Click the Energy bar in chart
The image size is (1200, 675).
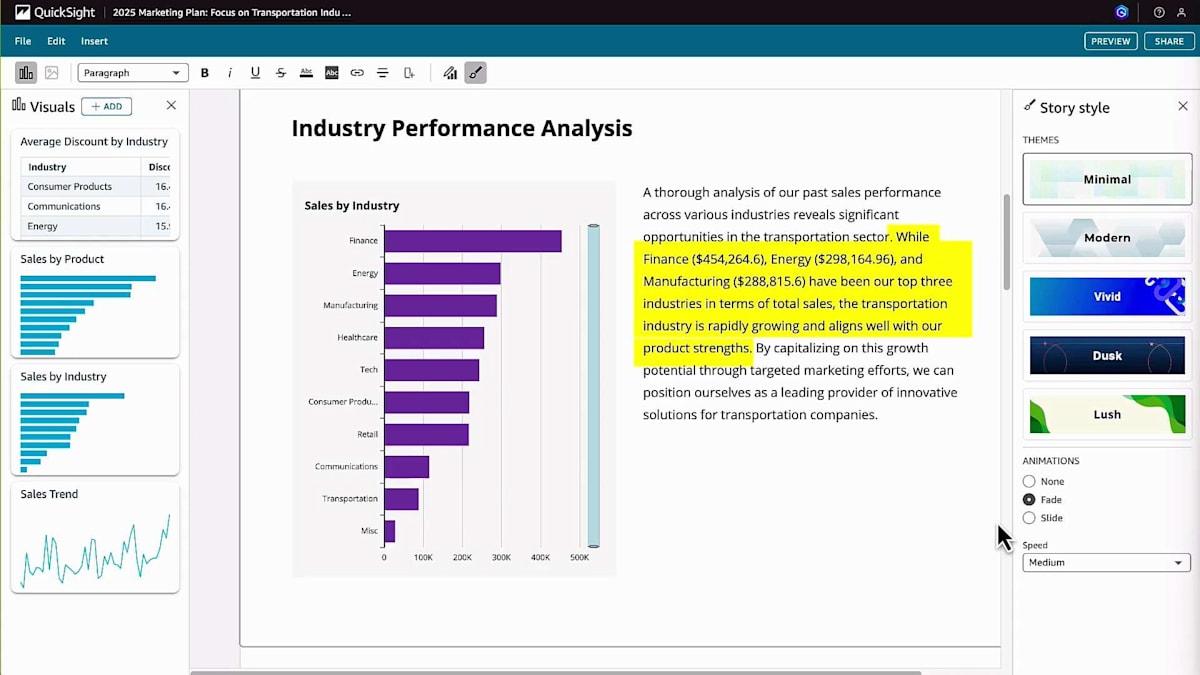pyautogui.click(x=442, y=273)
